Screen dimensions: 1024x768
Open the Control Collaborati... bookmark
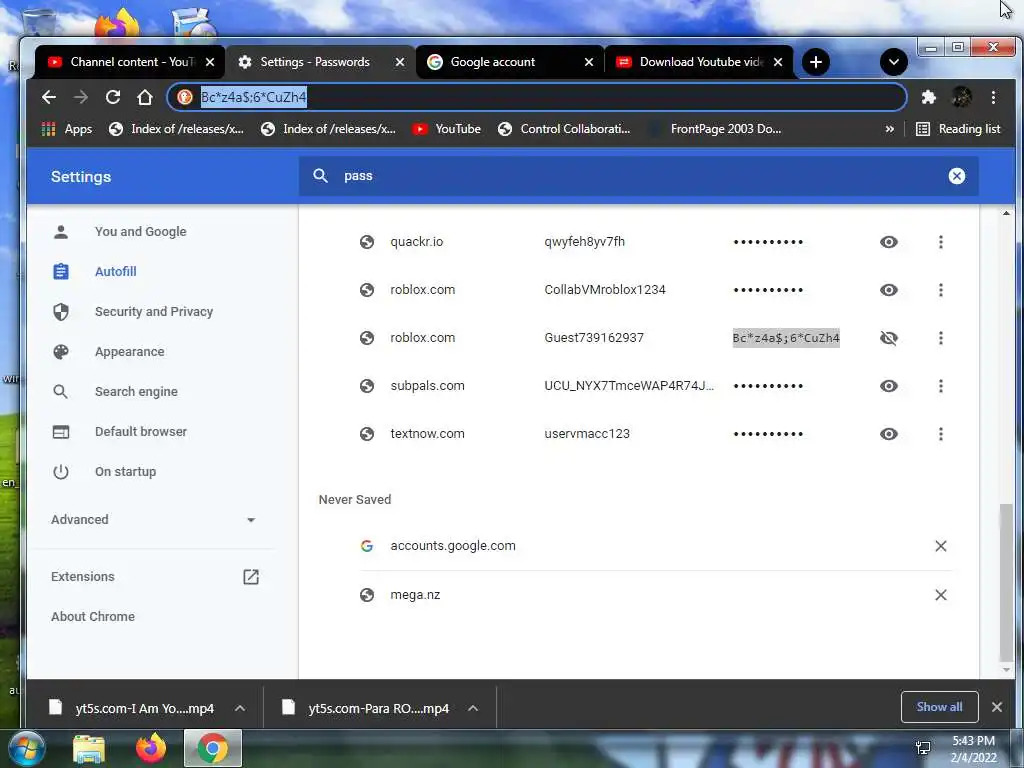click(x=564, y=129)
